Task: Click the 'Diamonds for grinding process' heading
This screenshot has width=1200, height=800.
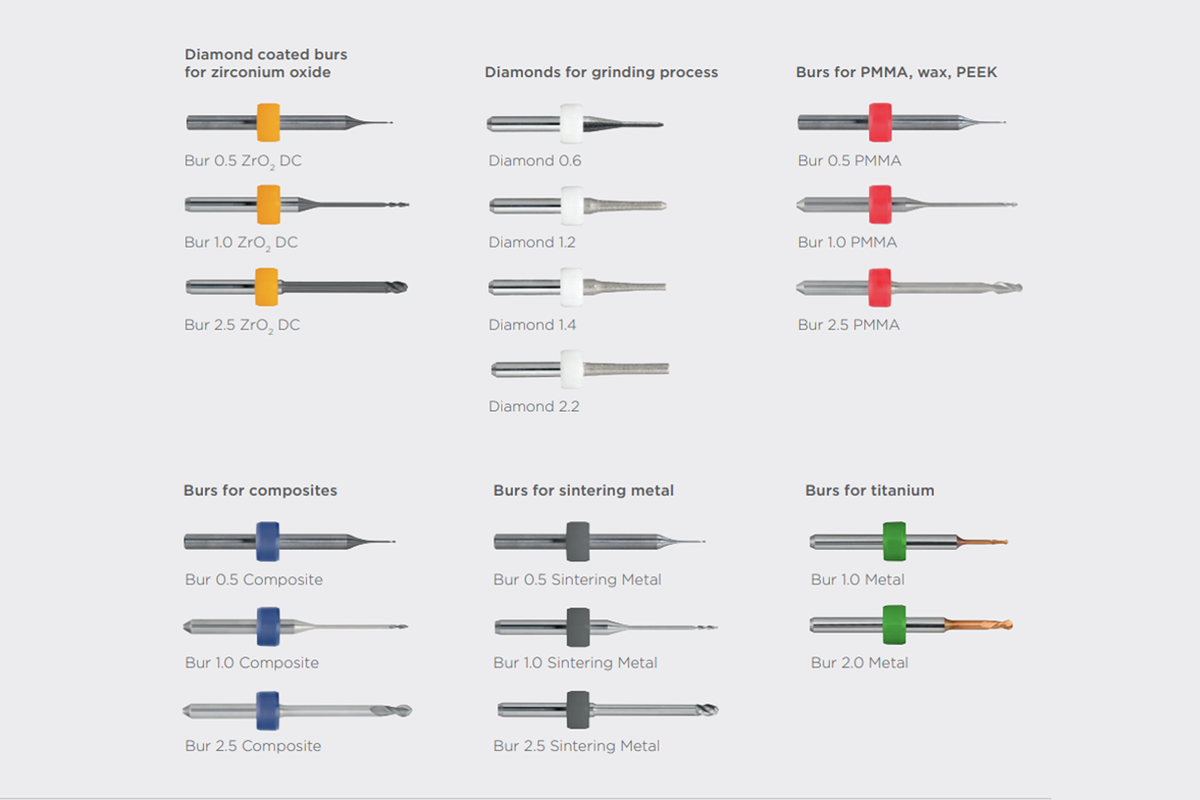Action: coord(601,72)
